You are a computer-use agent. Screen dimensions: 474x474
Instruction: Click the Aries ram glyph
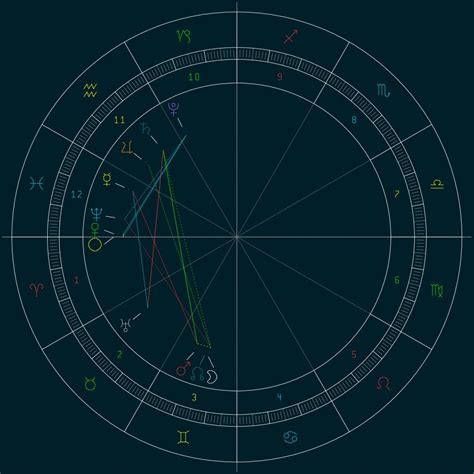[x=37, y=290]
